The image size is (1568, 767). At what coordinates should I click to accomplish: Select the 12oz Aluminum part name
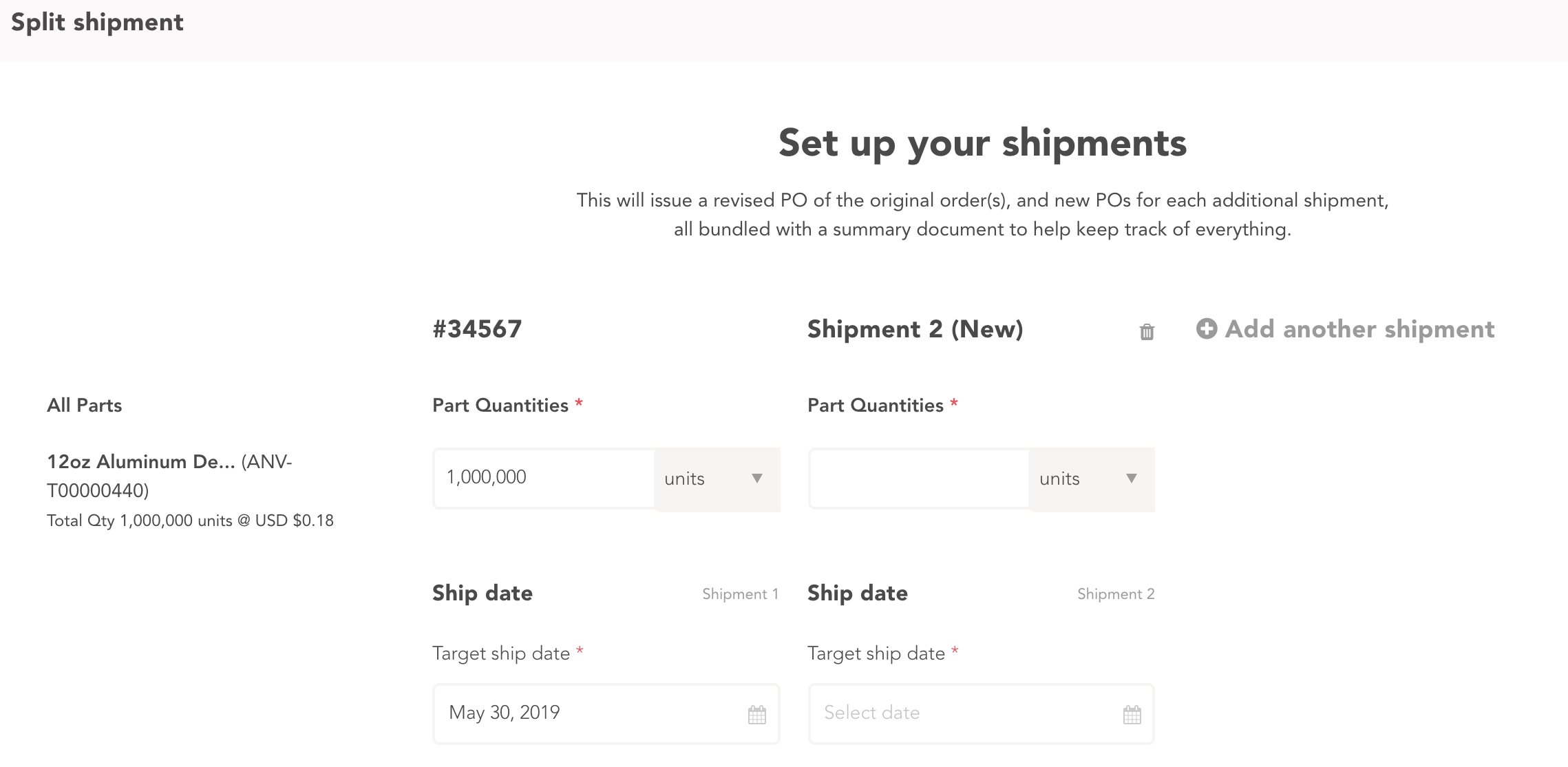141,462
